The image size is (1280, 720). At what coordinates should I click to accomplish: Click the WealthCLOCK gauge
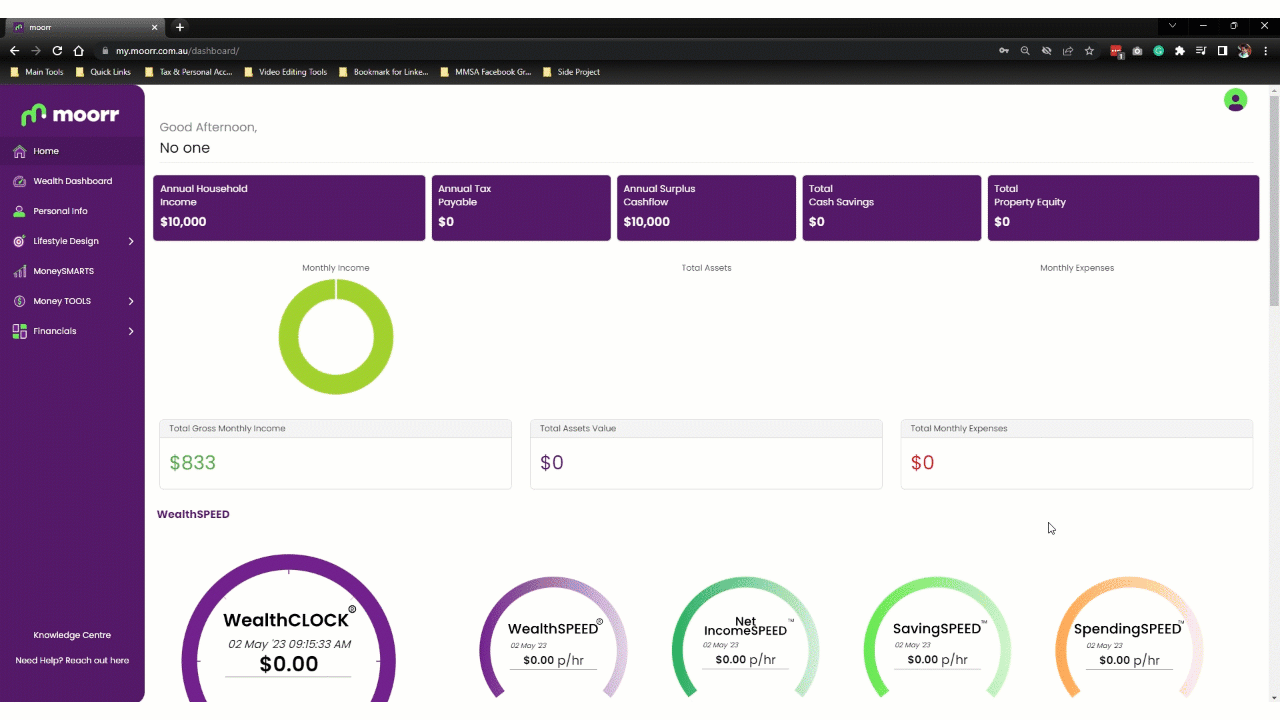click(x=288, y=629)
